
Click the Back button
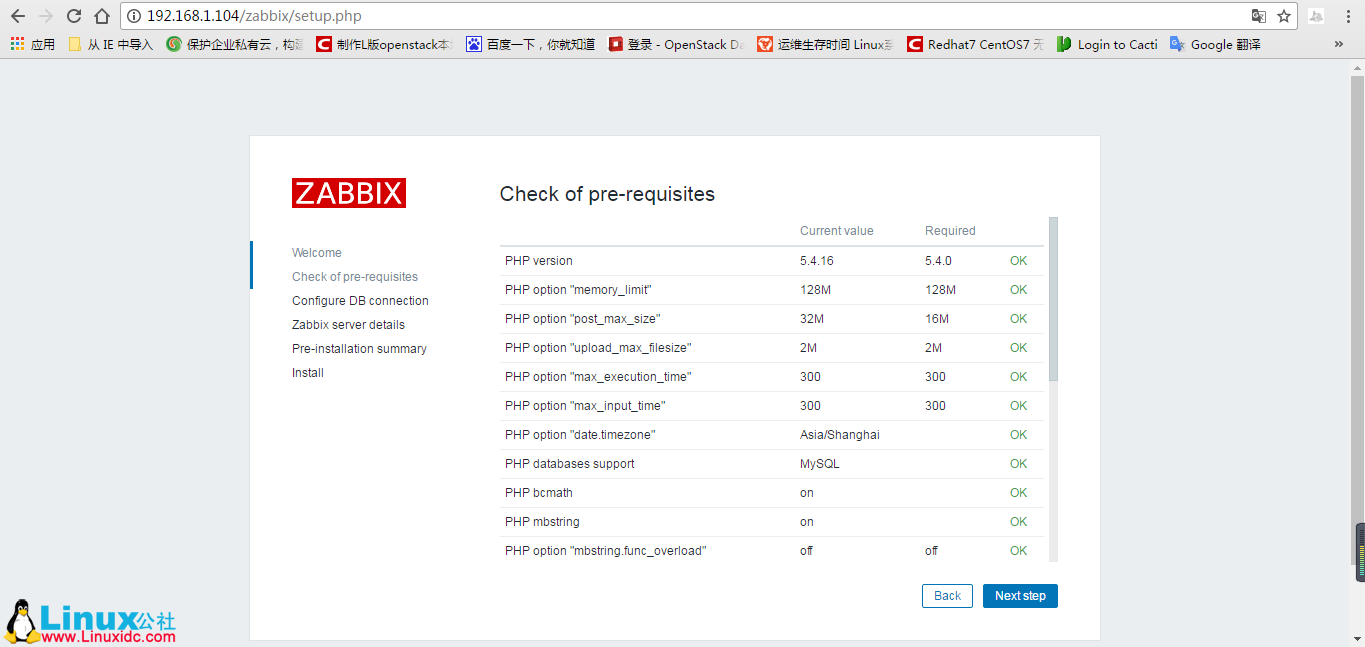[946, 595]
